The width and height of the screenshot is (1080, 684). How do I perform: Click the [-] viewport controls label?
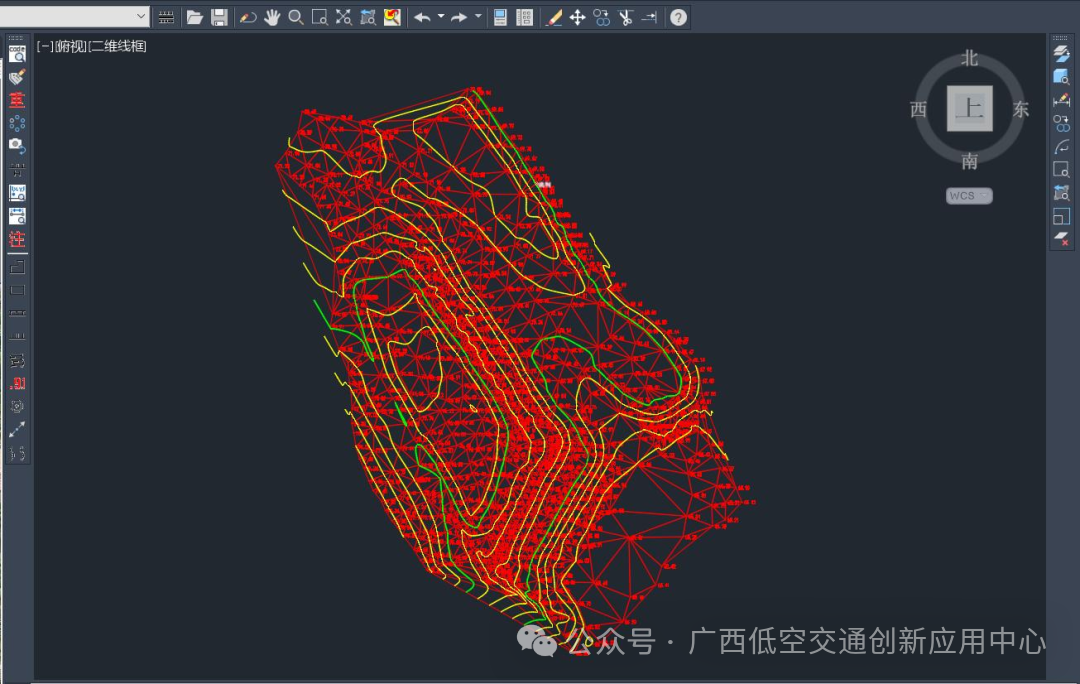click(x=44, y=46)
